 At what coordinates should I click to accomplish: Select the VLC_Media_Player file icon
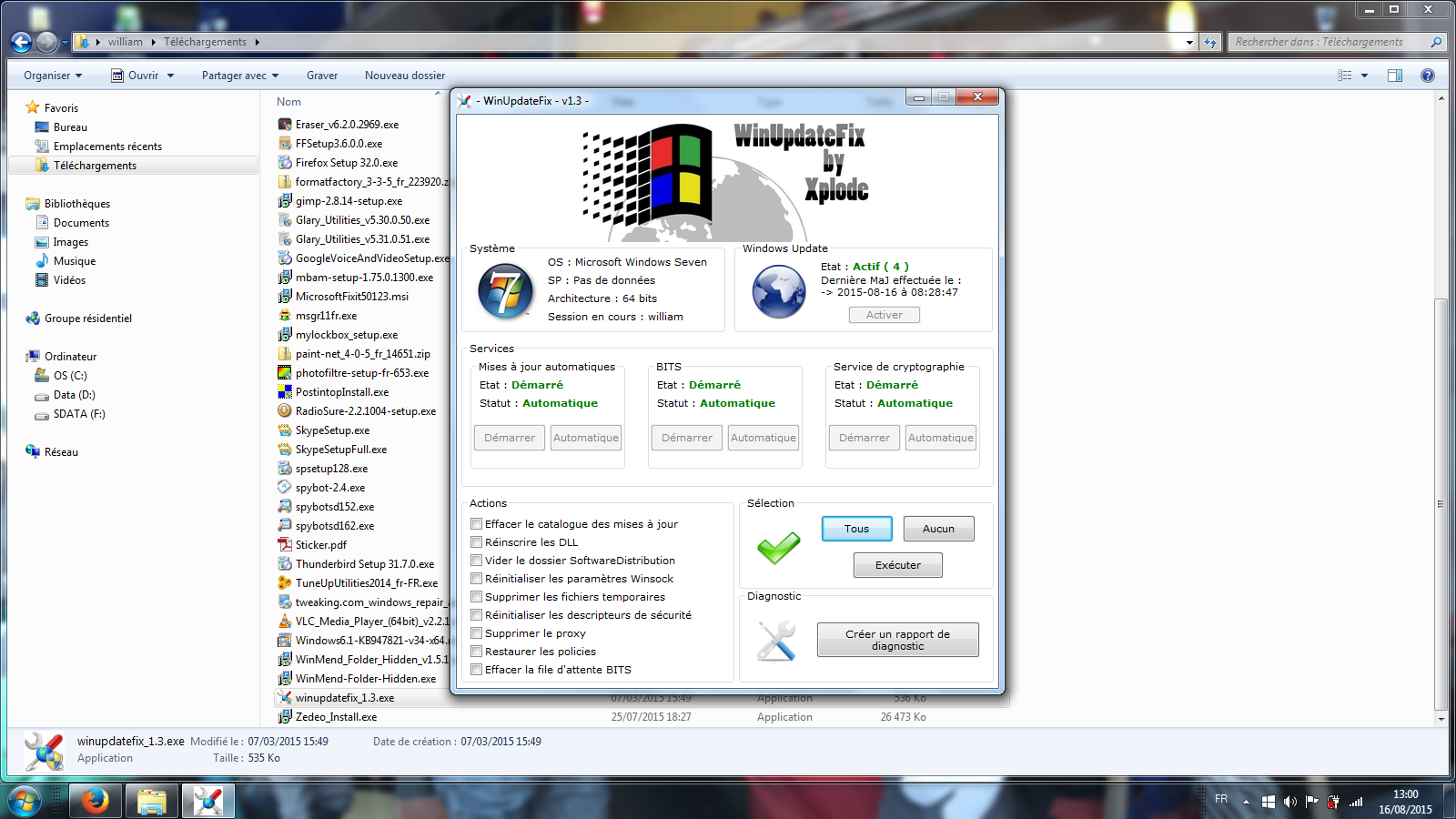tap(285, 622)
